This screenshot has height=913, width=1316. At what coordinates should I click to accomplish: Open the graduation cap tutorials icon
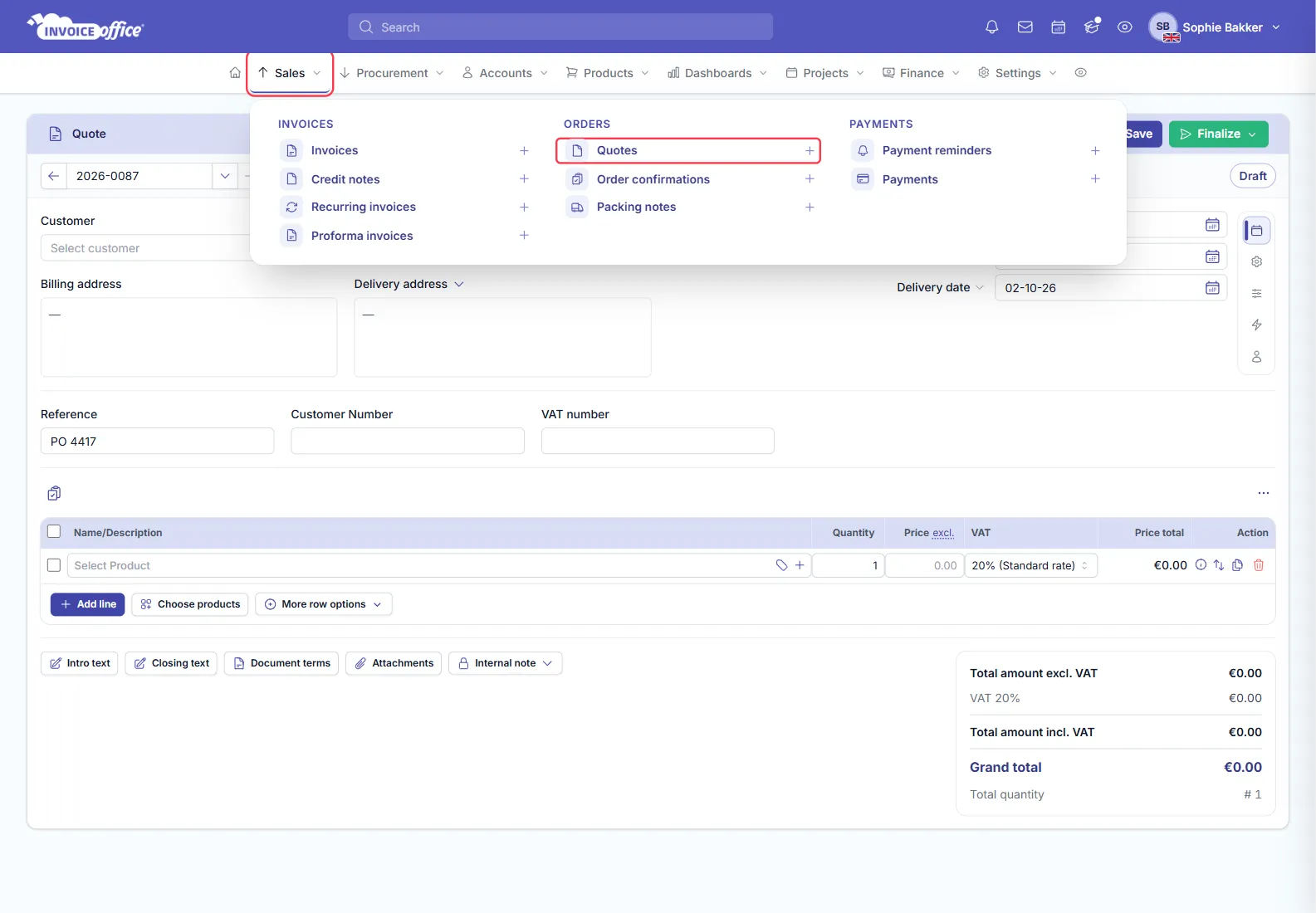click(1092, 27)
